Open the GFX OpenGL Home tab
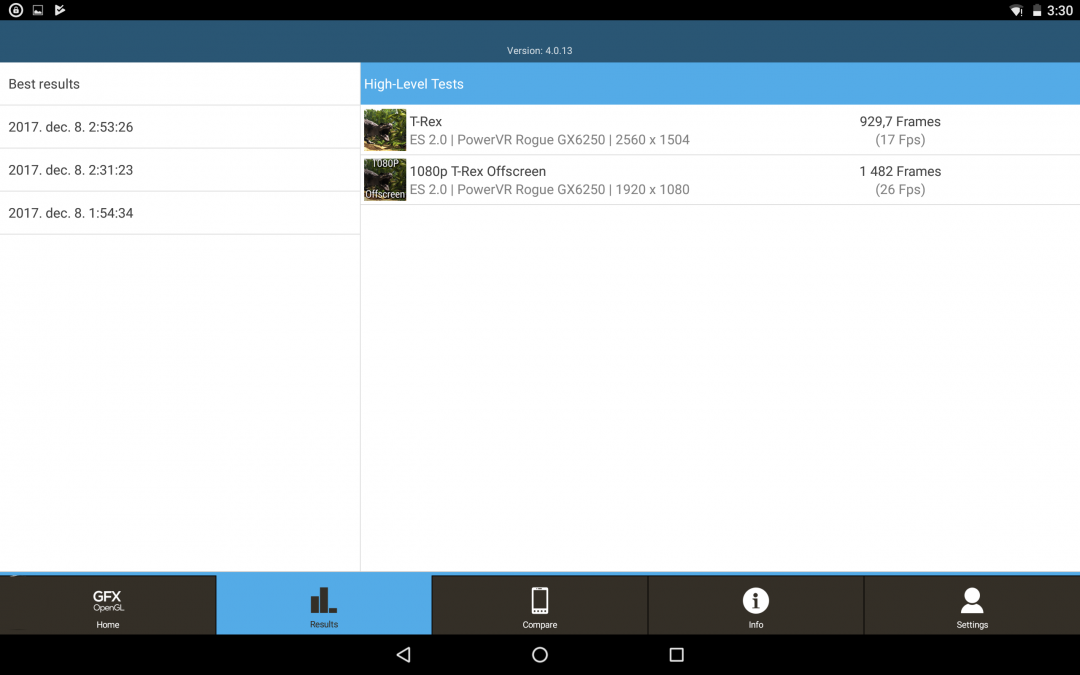 pyautogui.click(x=108, y=605)
